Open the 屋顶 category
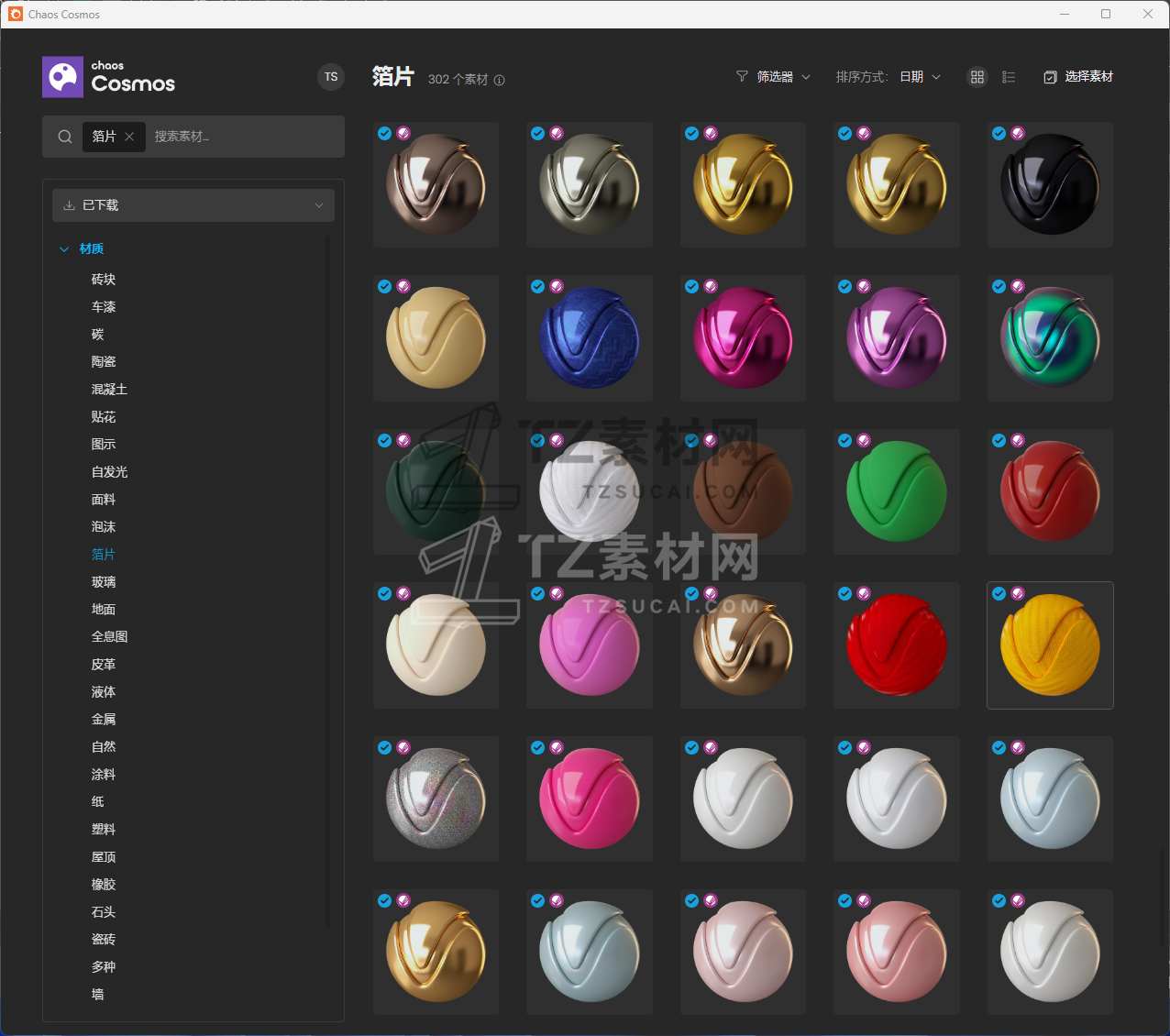Image resolution: width=1170 pixels, height=1036 pixels. [x=104, y=857]
